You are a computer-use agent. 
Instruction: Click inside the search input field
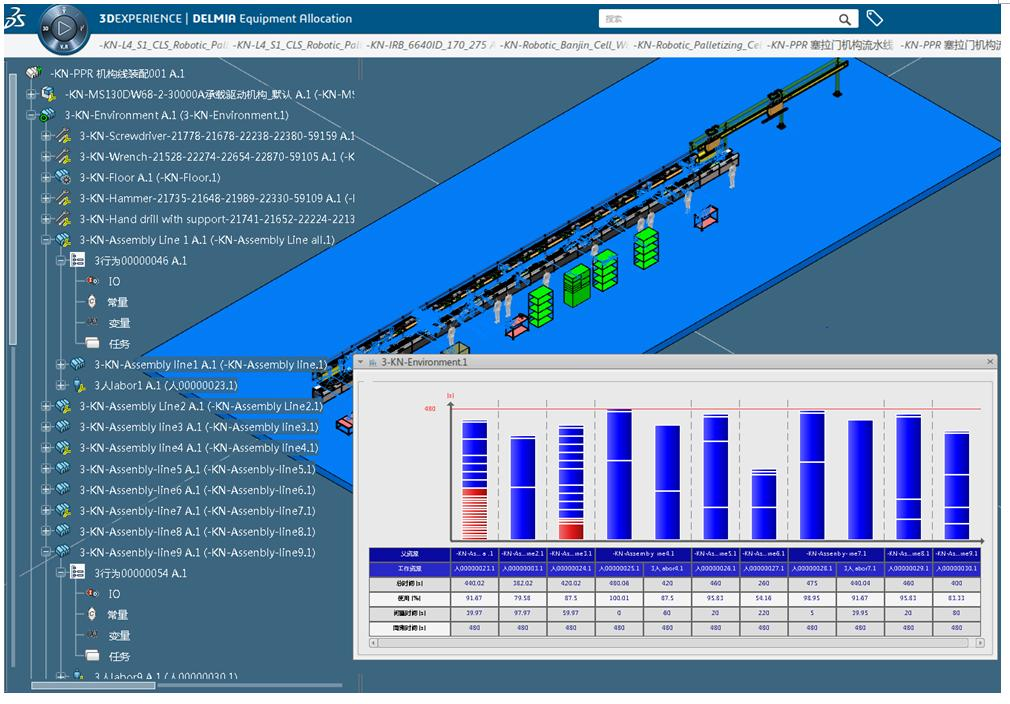coord(715,19)
